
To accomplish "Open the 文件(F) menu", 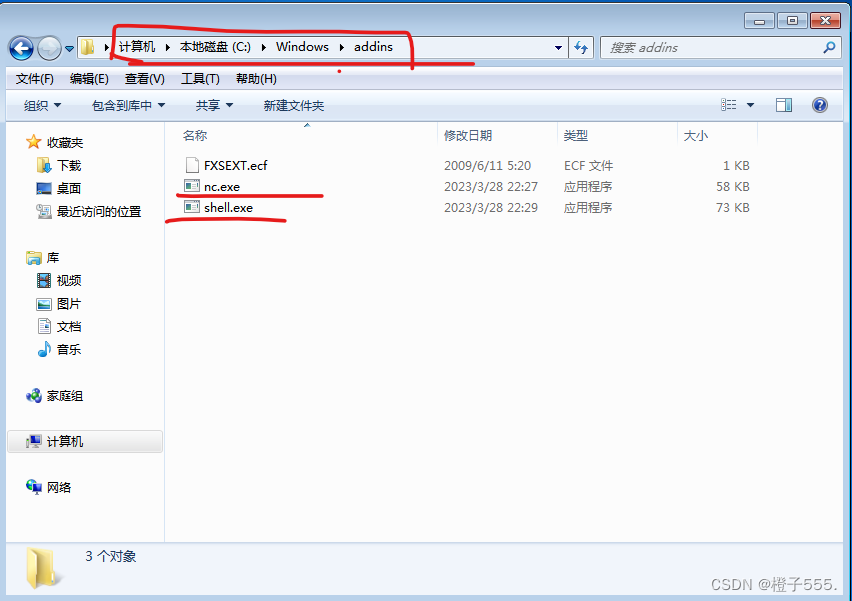I will point(35,79).
